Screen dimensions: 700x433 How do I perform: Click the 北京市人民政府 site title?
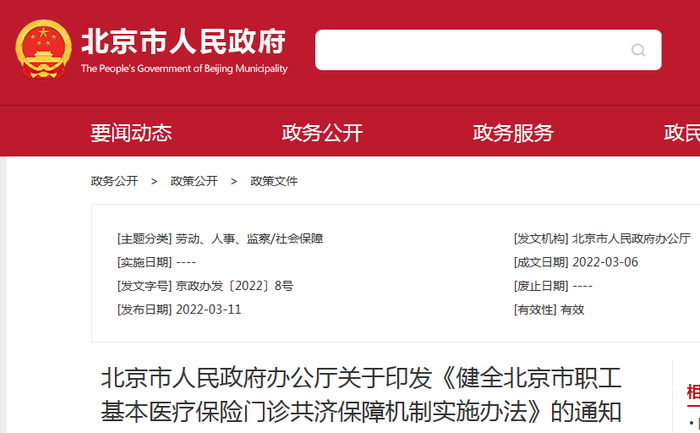[x=183, y=42]
